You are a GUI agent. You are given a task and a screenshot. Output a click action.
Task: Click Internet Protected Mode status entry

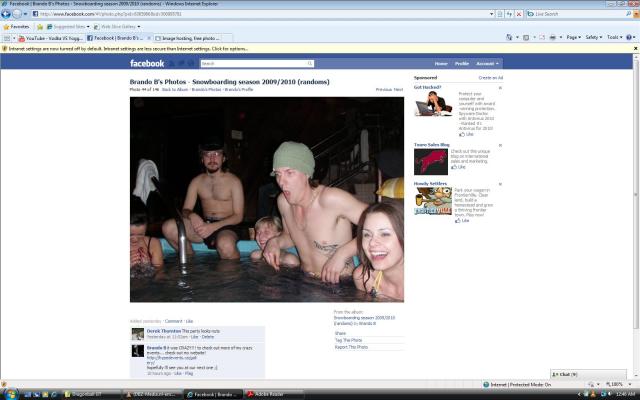tap(517, 384)
